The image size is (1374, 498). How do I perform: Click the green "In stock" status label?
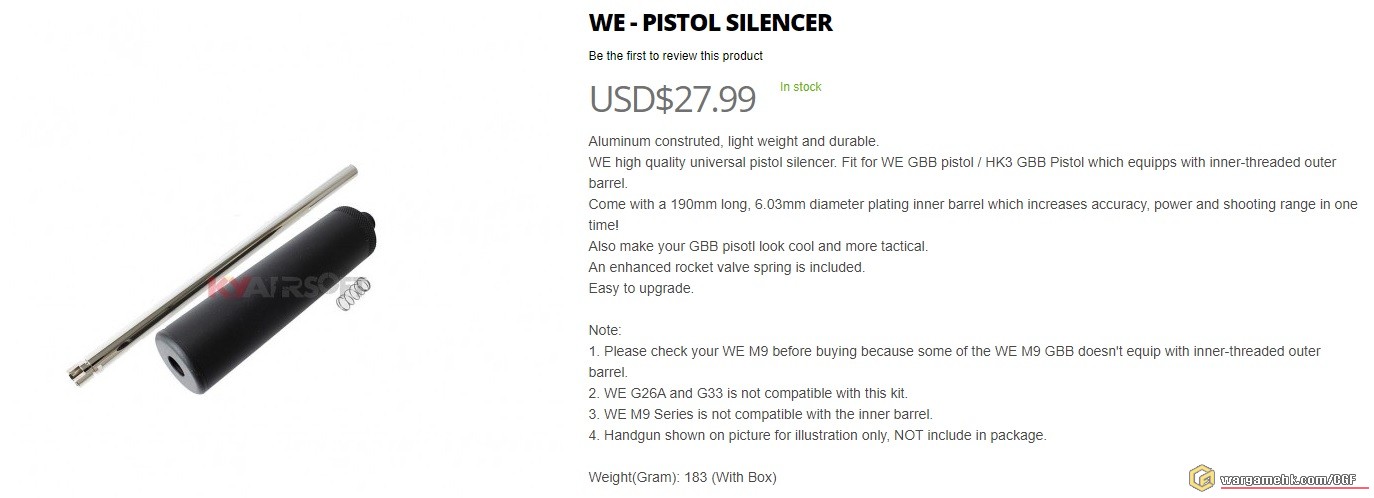800,87
